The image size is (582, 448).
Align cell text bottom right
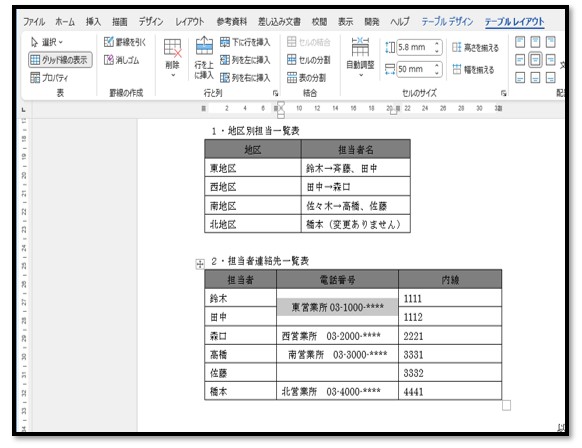550,78
